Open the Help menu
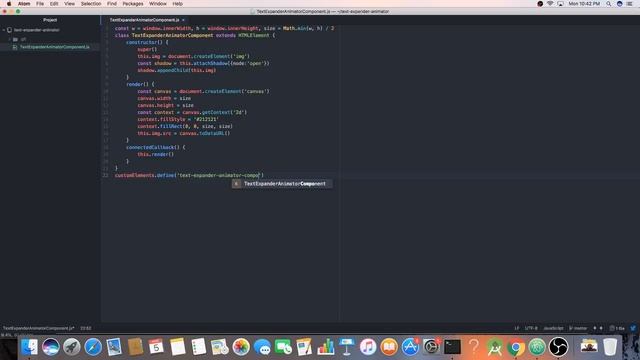 pyautogui.click(x=177, y=4)
